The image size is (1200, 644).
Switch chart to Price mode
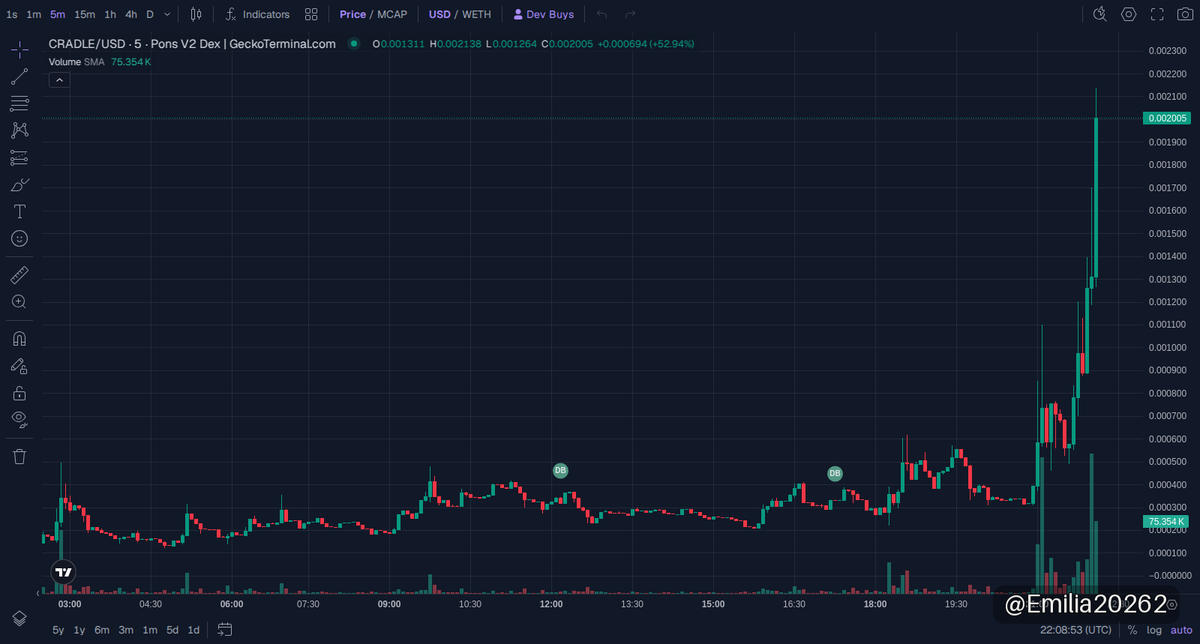[x=352, y=15]
